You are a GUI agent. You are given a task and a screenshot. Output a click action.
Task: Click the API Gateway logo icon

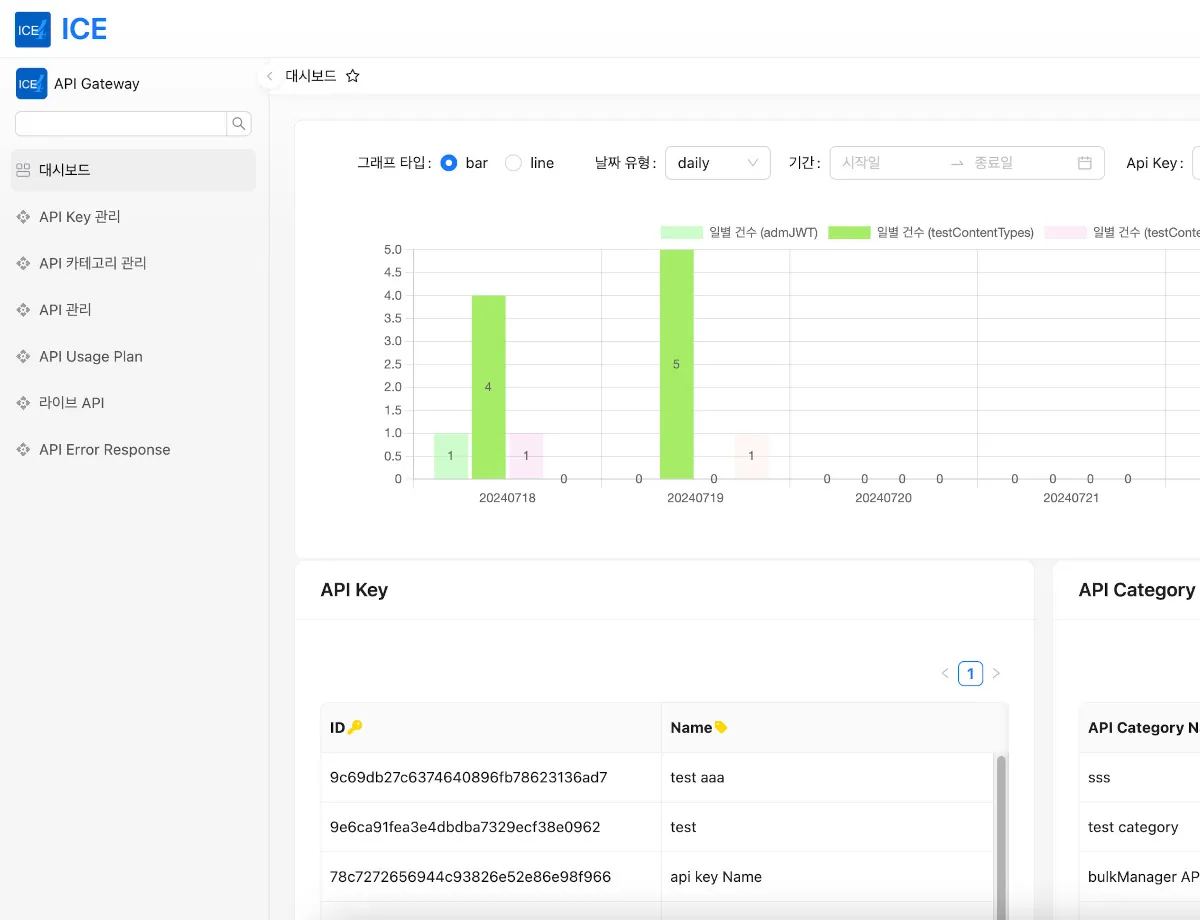[31, 84]
